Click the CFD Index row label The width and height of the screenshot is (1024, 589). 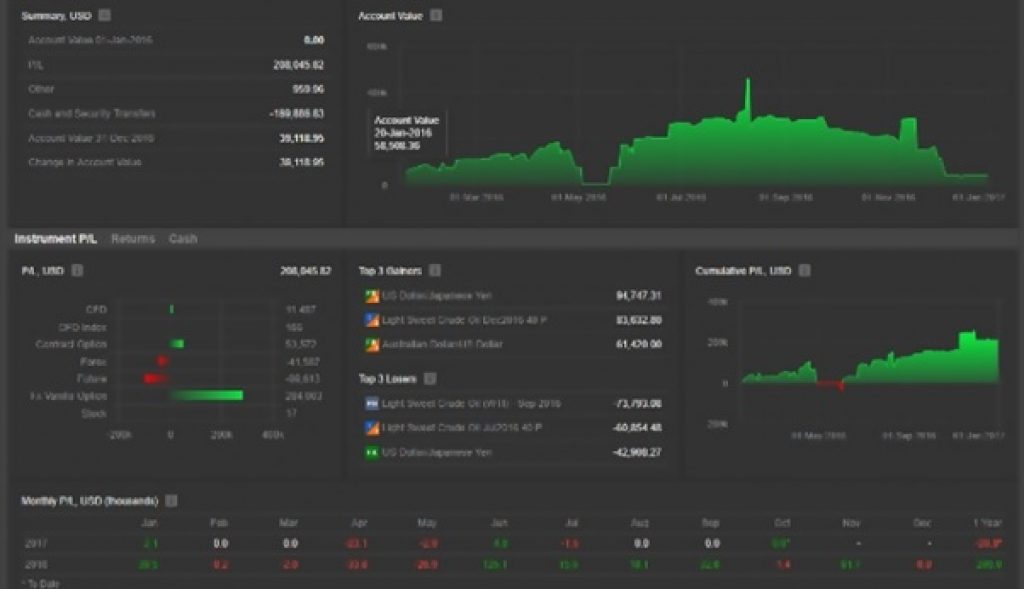82,327
